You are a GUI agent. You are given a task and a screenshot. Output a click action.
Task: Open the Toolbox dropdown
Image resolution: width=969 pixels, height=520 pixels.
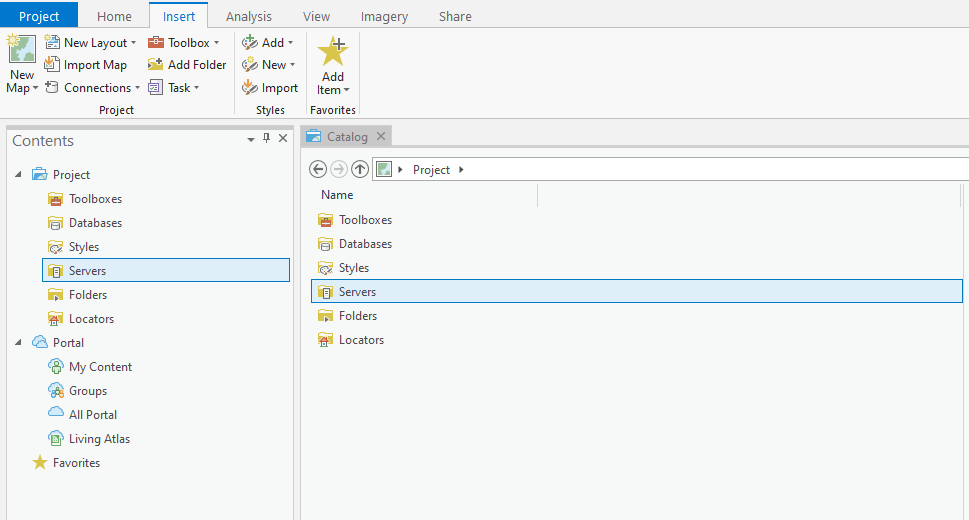[216, 43]
